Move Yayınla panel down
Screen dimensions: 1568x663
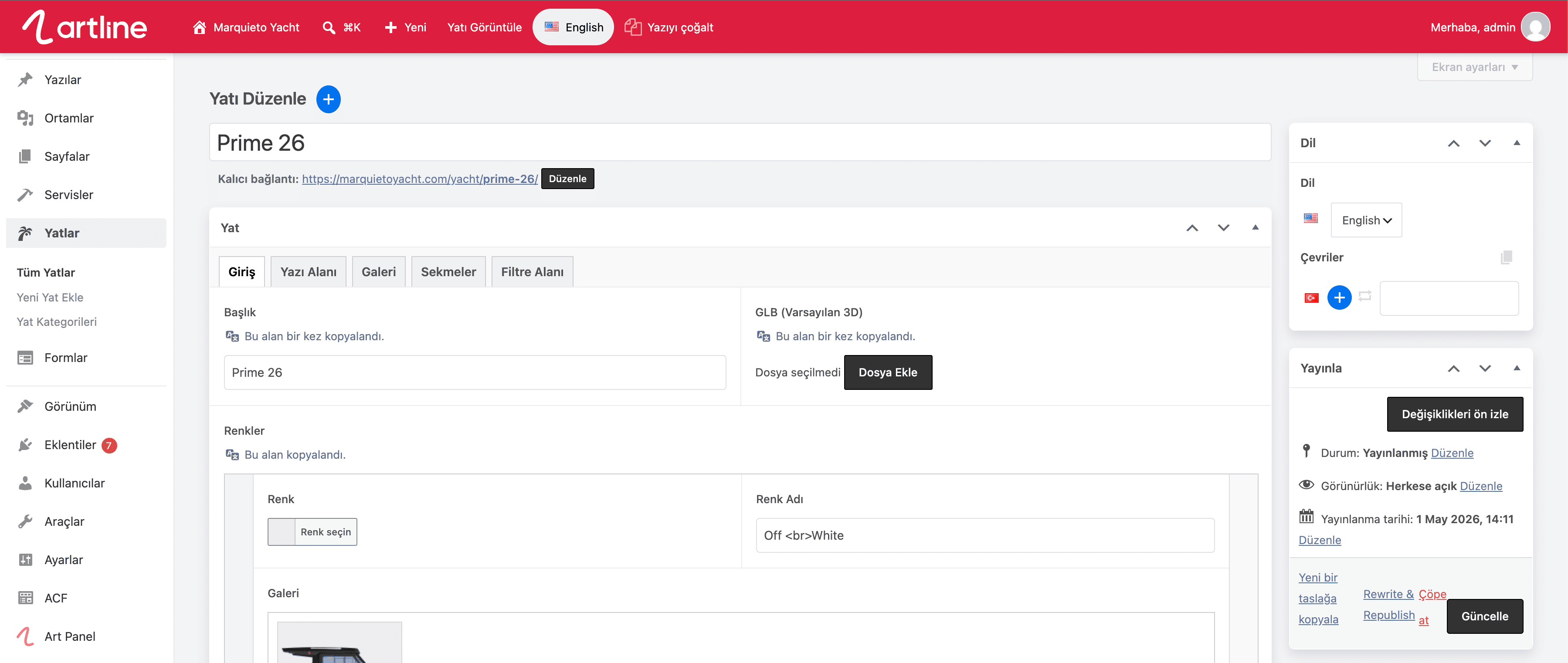(1485, 368)
